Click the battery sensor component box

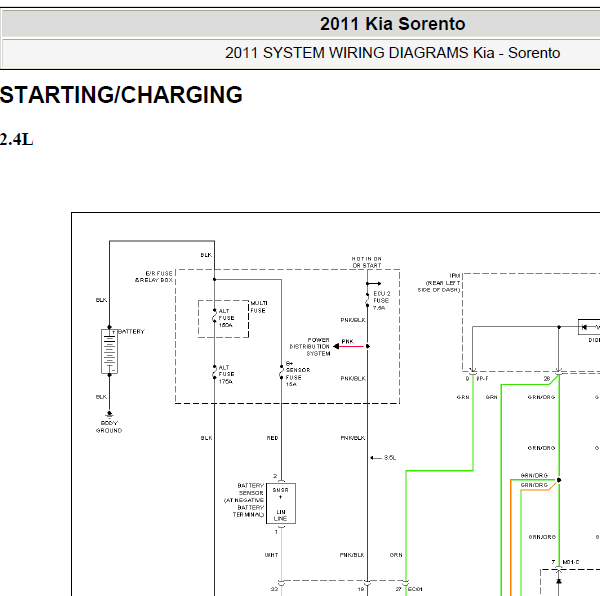point(281,503)
